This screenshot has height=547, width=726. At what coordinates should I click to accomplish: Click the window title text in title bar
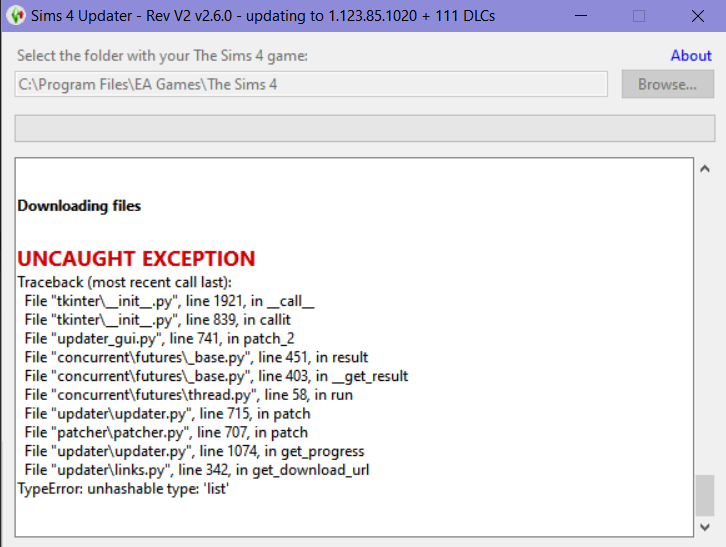coord(265,16)
